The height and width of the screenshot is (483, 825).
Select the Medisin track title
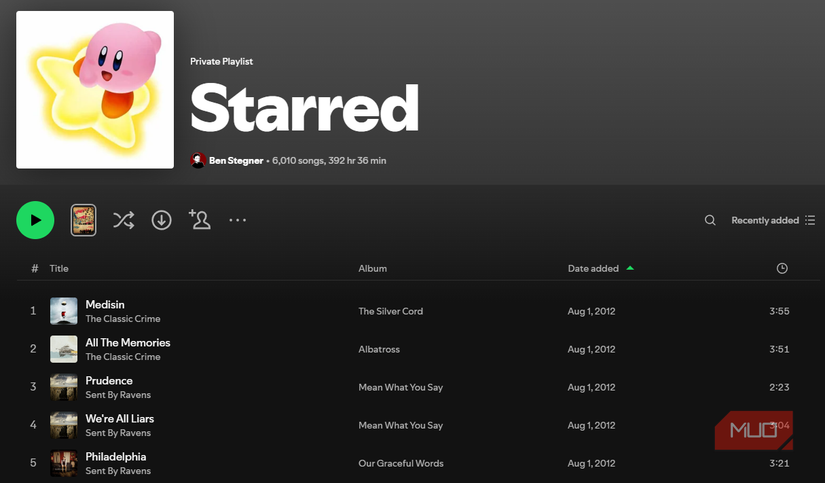click(x=105, y=305)
